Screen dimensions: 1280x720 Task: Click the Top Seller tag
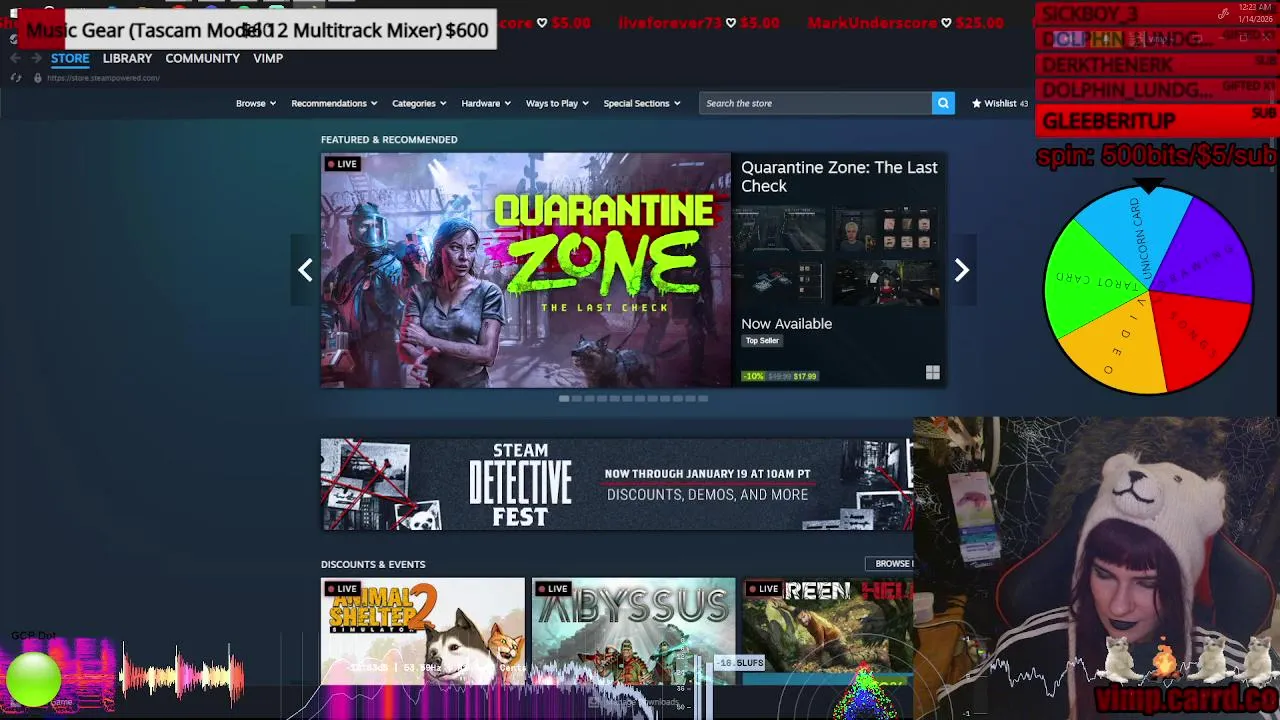762,340
